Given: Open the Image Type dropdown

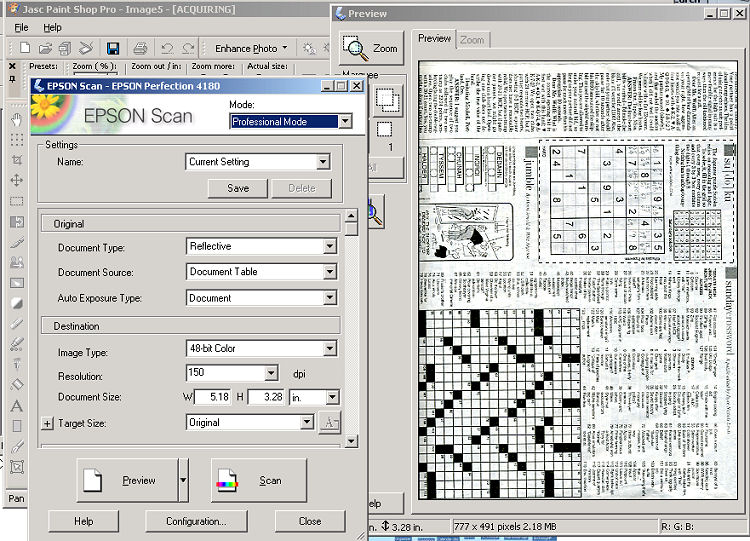Looking at the screenshot, I should tap(329, 349).
